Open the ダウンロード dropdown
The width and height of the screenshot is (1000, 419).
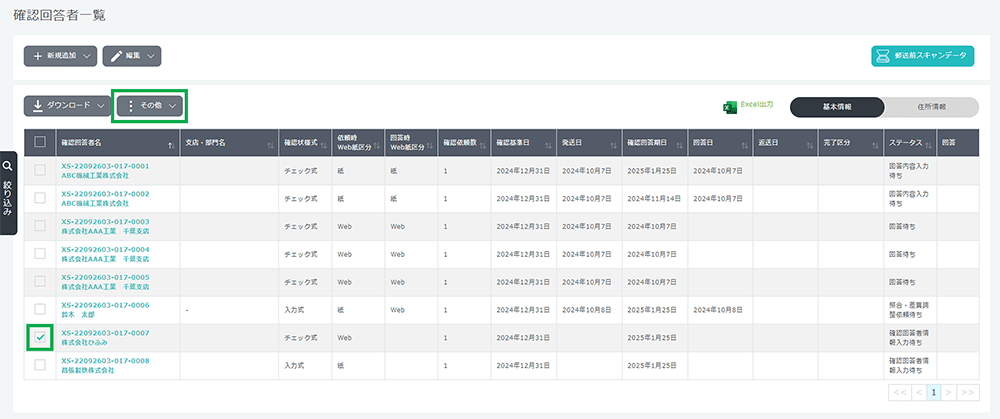[x=67, y=105]
